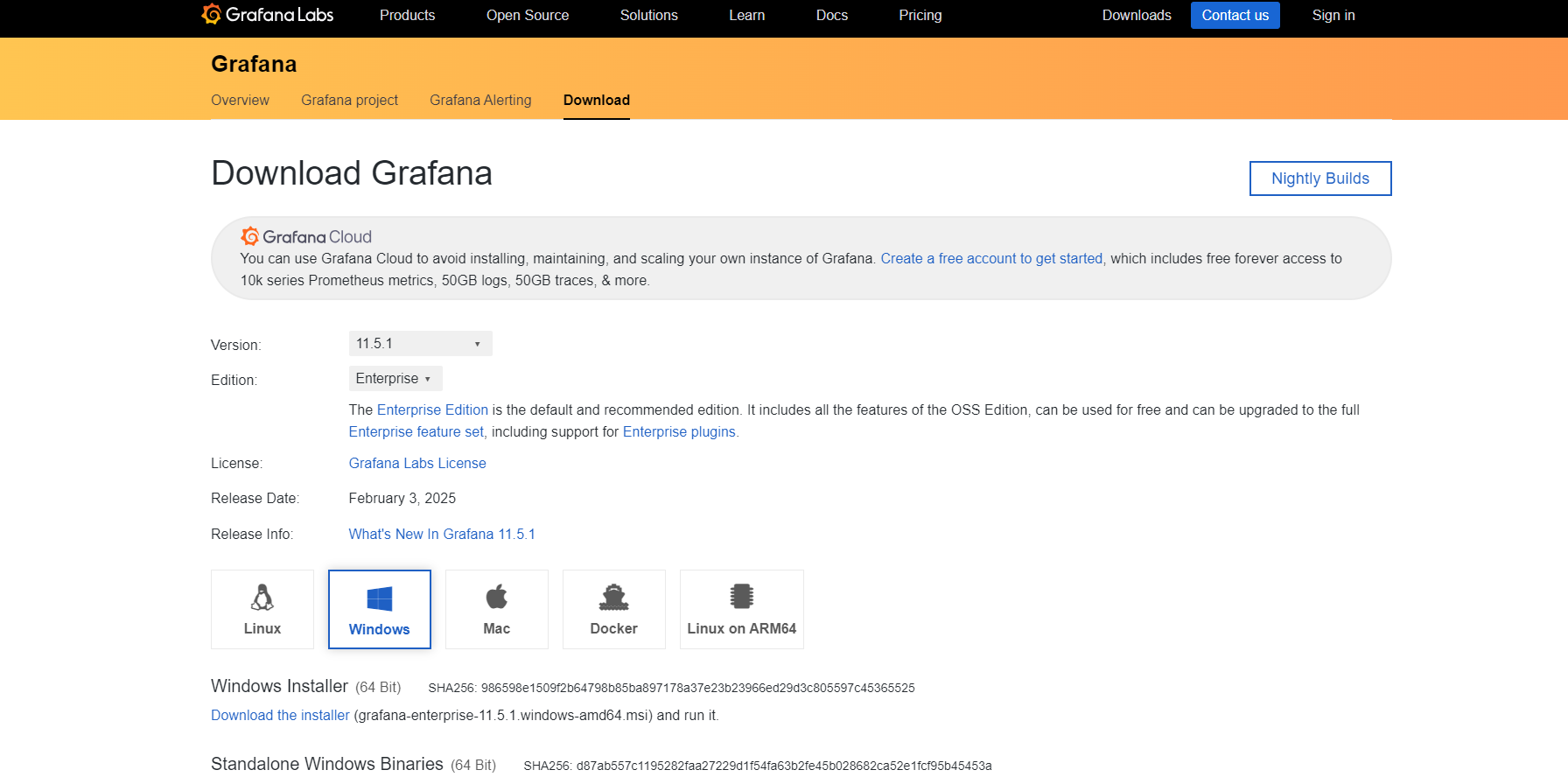This screenshot has width=1568, height=777.
Task: Click the Download Grafana heading
Action: 352,173
